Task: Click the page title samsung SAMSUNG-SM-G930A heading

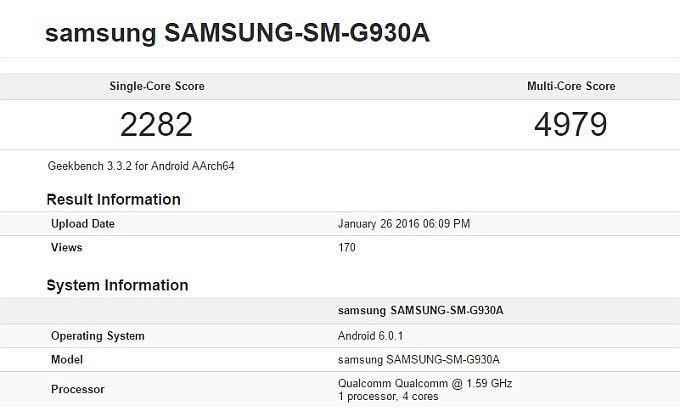Action: tap(239, 32)
